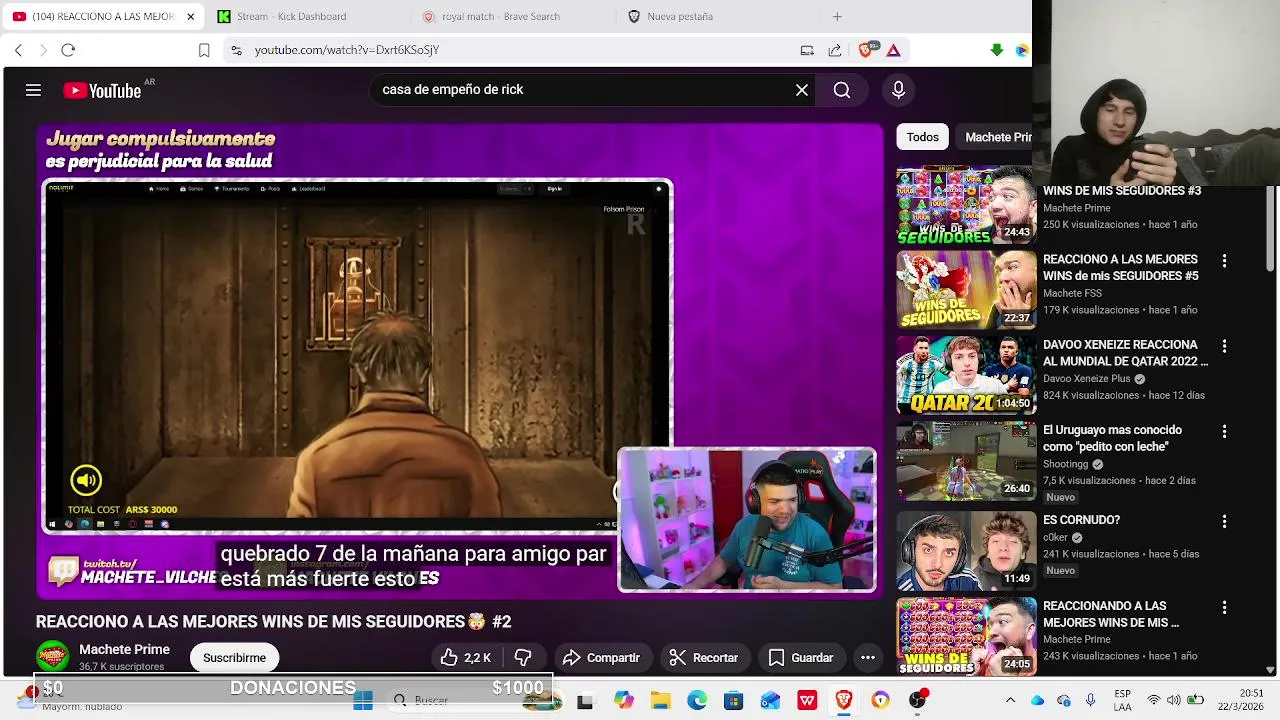The width and height of the screenshot is (1280, 720).
Task: Select the Todos filter chip
Action: click(x=922, y=137)
